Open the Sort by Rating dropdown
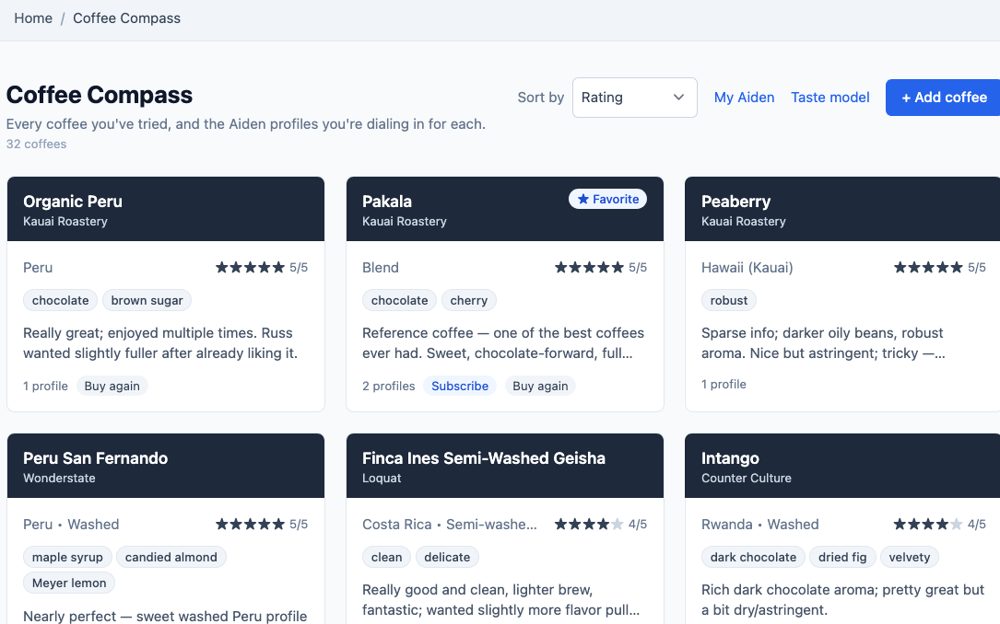Image resolution: width=1000 pixels, height=624 pixels. pyautogui.click(x=635, y=98)
